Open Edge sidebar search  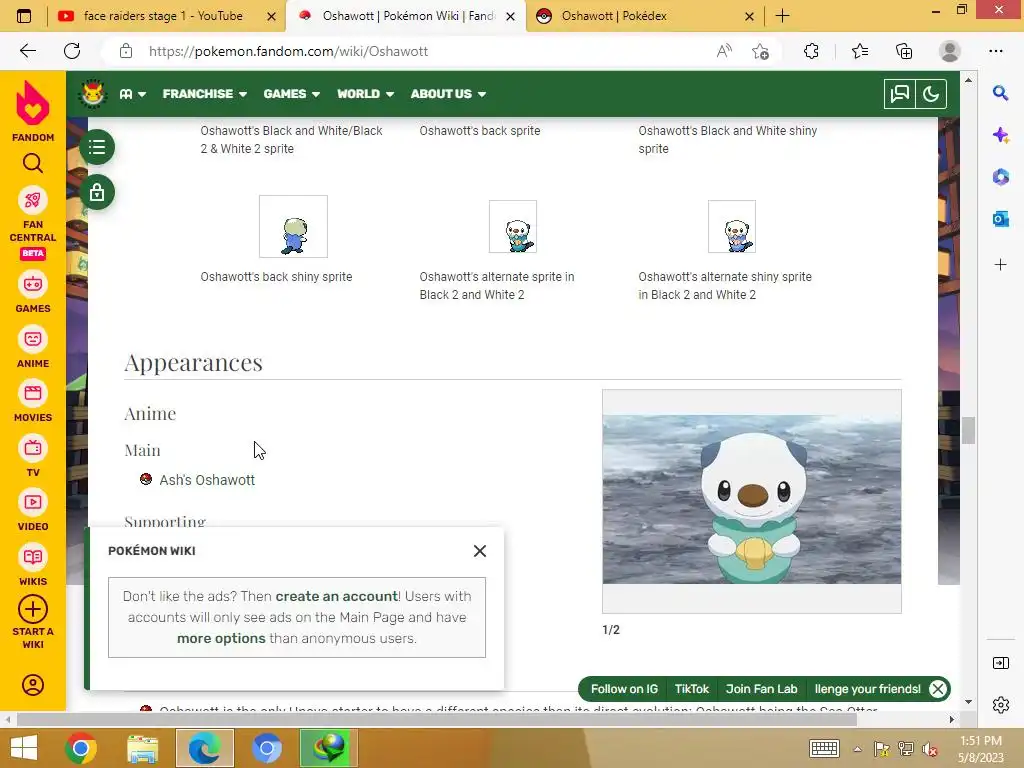click(1000, 93)
